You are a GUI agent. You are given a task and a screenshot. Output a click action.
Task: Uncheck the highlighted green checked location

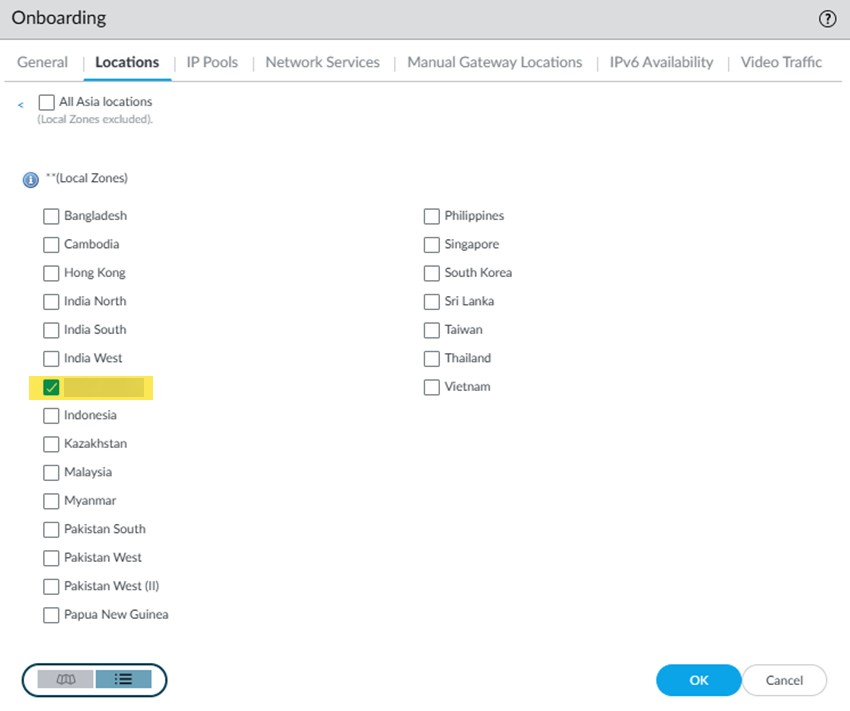pos(51,387)
